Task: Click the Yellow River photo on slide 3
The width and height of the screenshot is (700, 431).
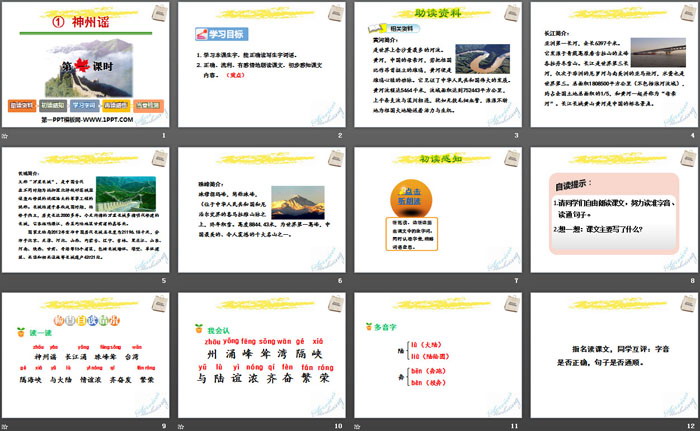Action: point(483,59)
